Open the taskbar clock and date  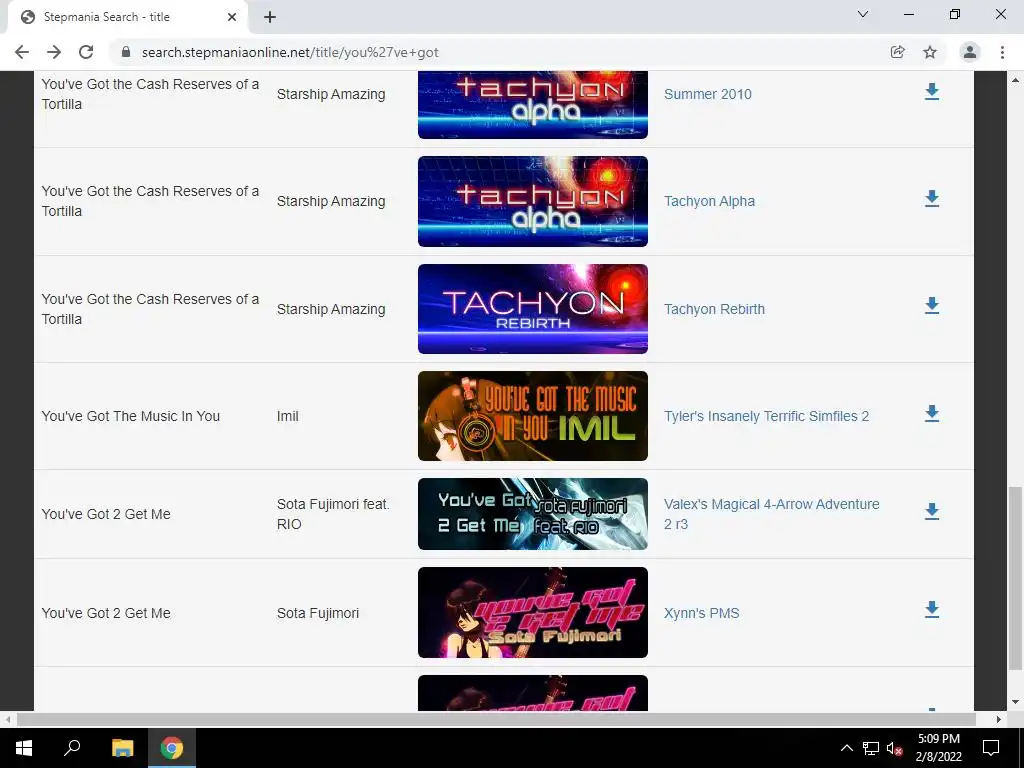938,748
